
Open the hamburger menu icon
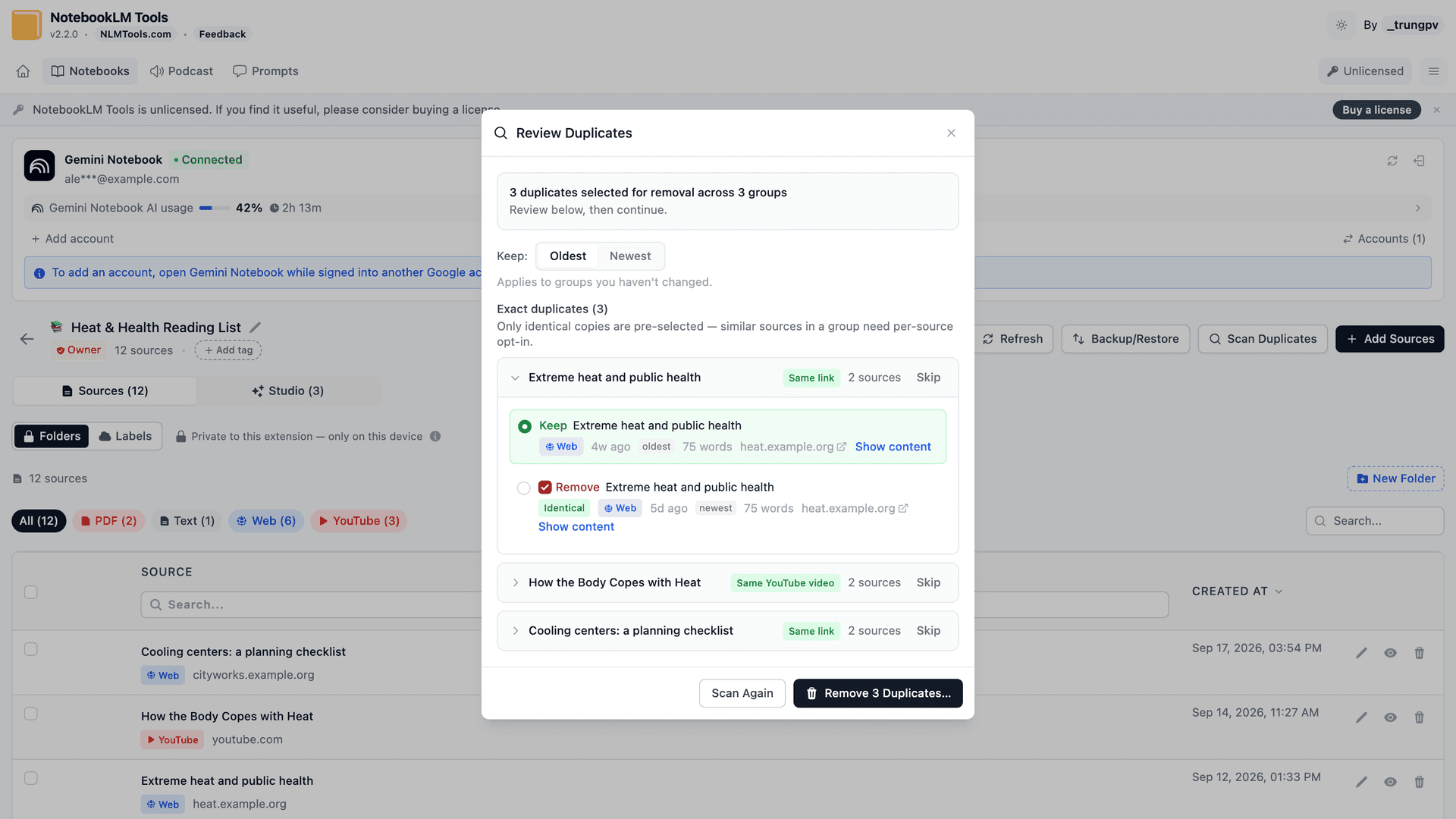click(x=1433, y=71)
